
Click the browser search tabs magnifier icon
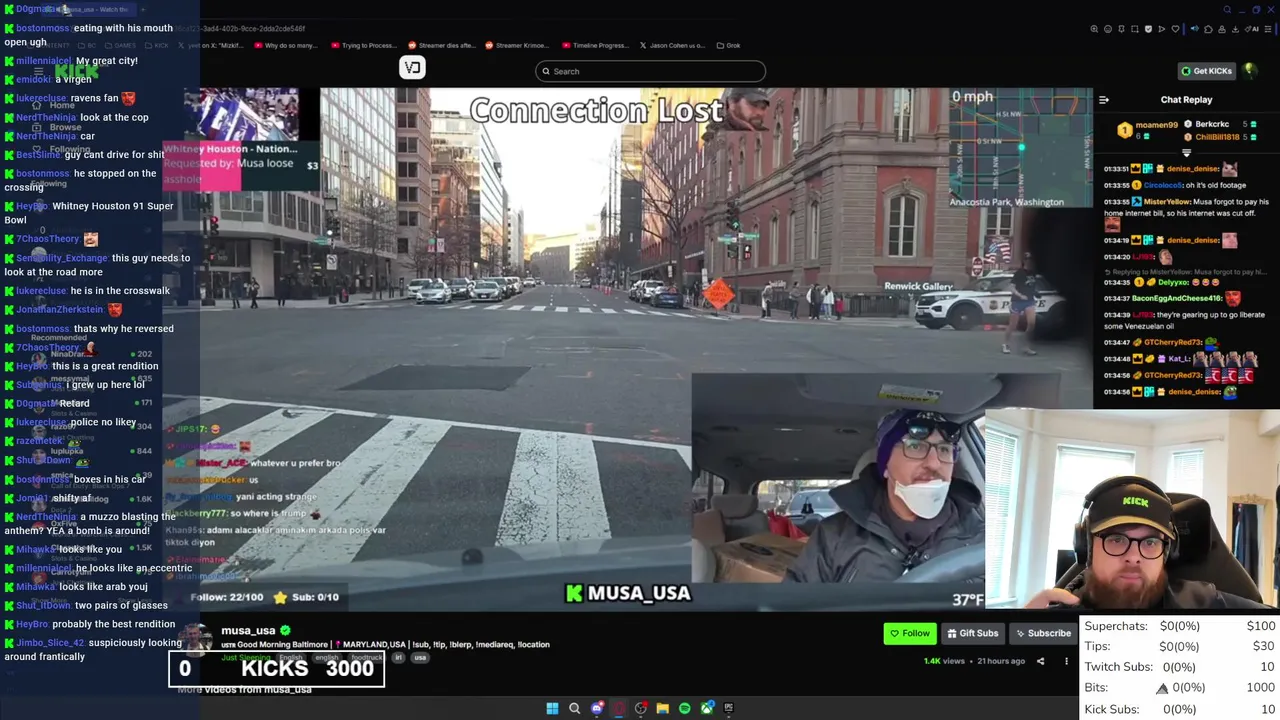tap(1227, 10)
